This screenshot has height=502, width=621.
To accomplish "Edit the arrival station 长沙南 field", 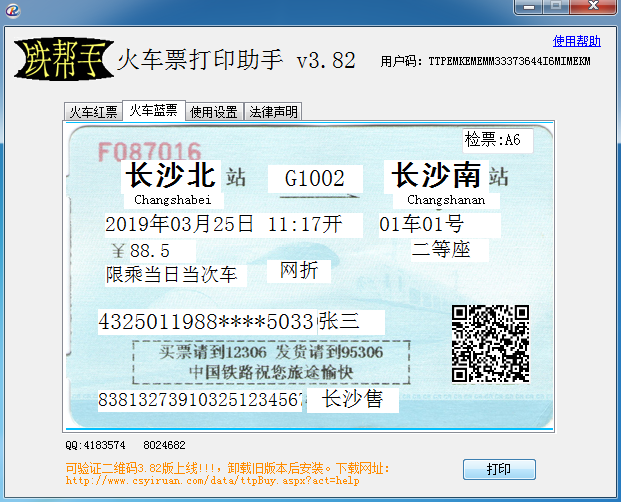I will point(436,175).
